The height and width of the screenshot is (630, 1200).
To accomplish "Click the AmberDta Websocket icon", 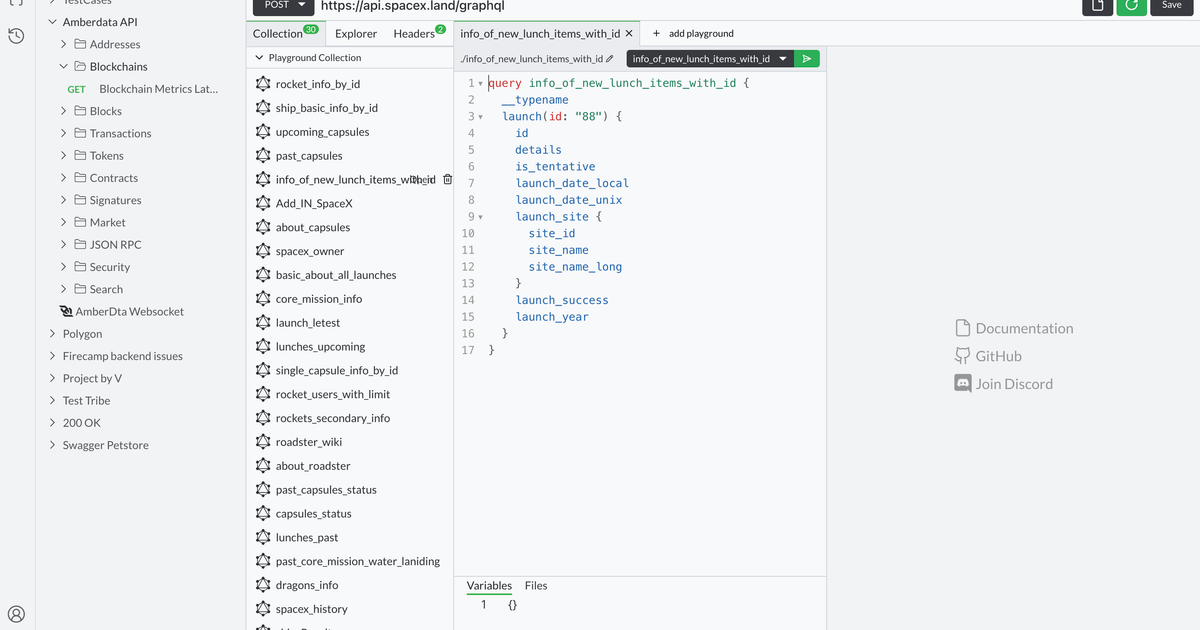I will pos(67,312).
